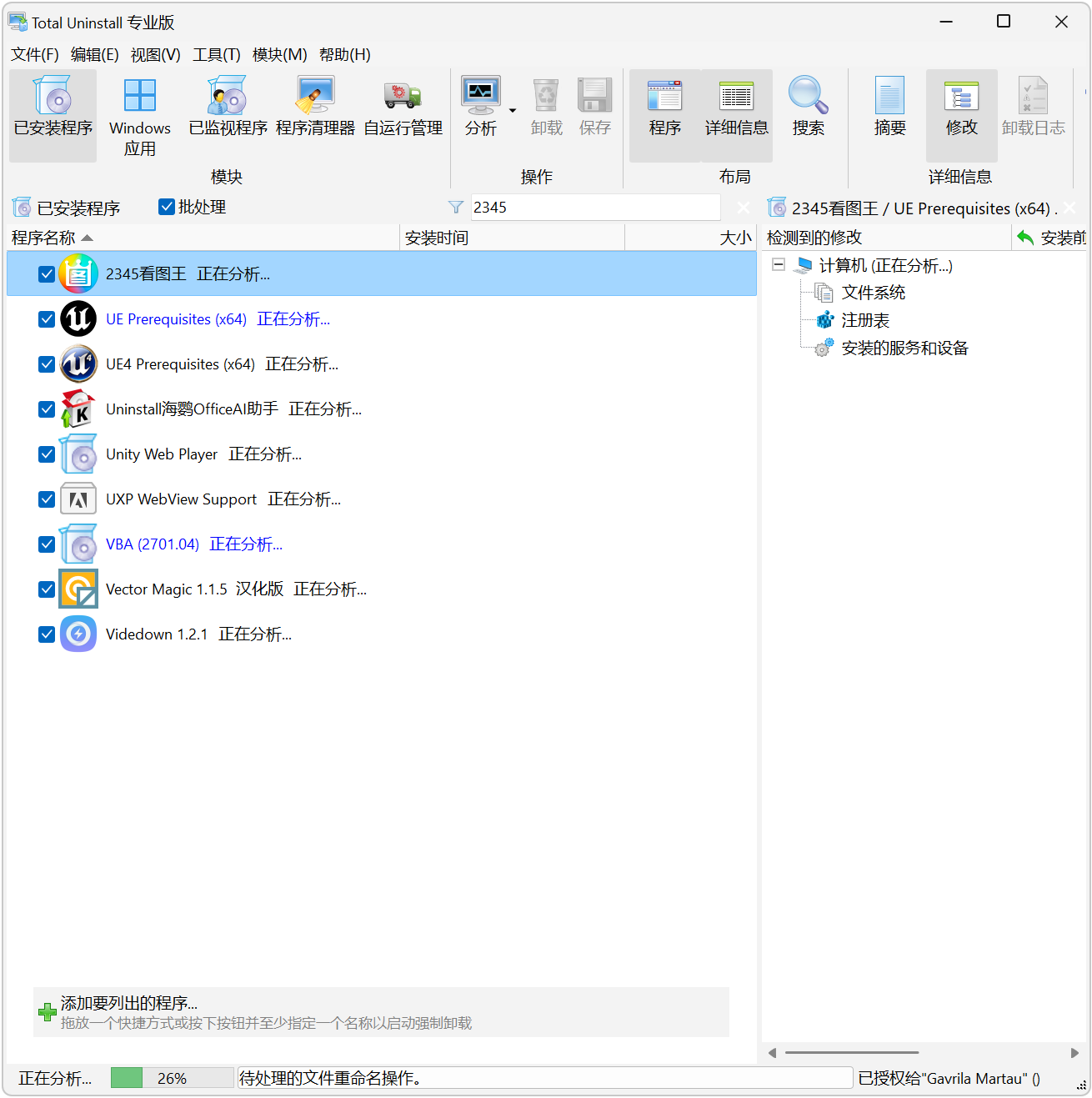Open the 工具(T) menu
This screenshot has height=1098, width=1092.
(217, 54)
